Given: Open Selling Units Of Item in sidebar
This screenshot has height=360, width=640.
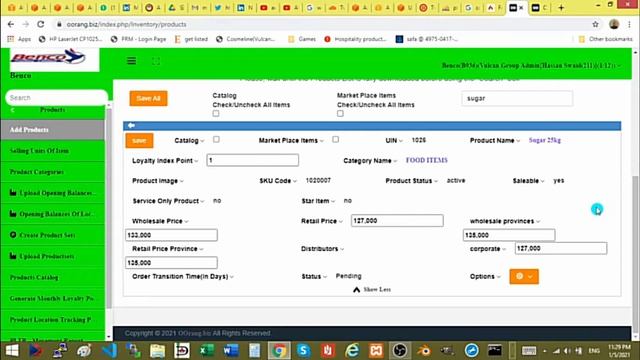Looking at the screenshot, I should 53,151.
